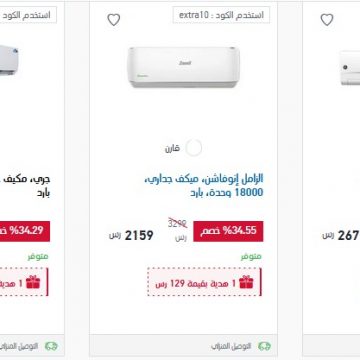Screen dimensions: 360x360
Task: Open the left card product title جري مكيف
Action: pos(26,186)
